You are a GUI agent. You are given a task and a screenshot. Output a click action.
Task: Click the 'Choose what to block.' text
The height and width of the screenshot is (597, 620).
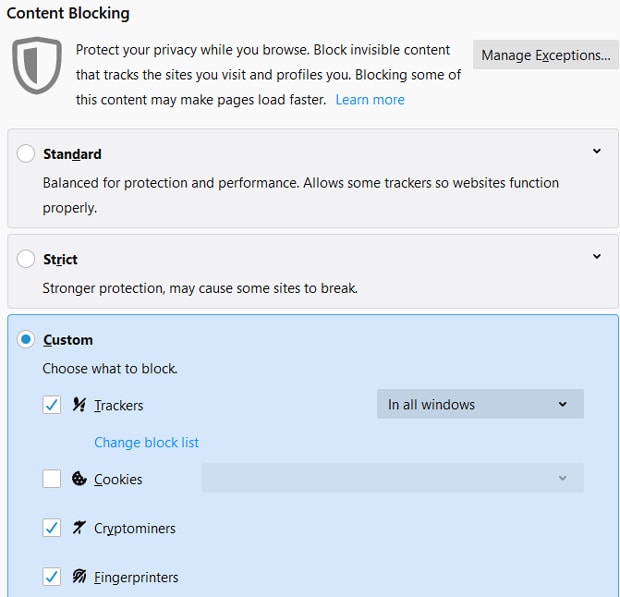pyautogui.click(x=110, y=368)
